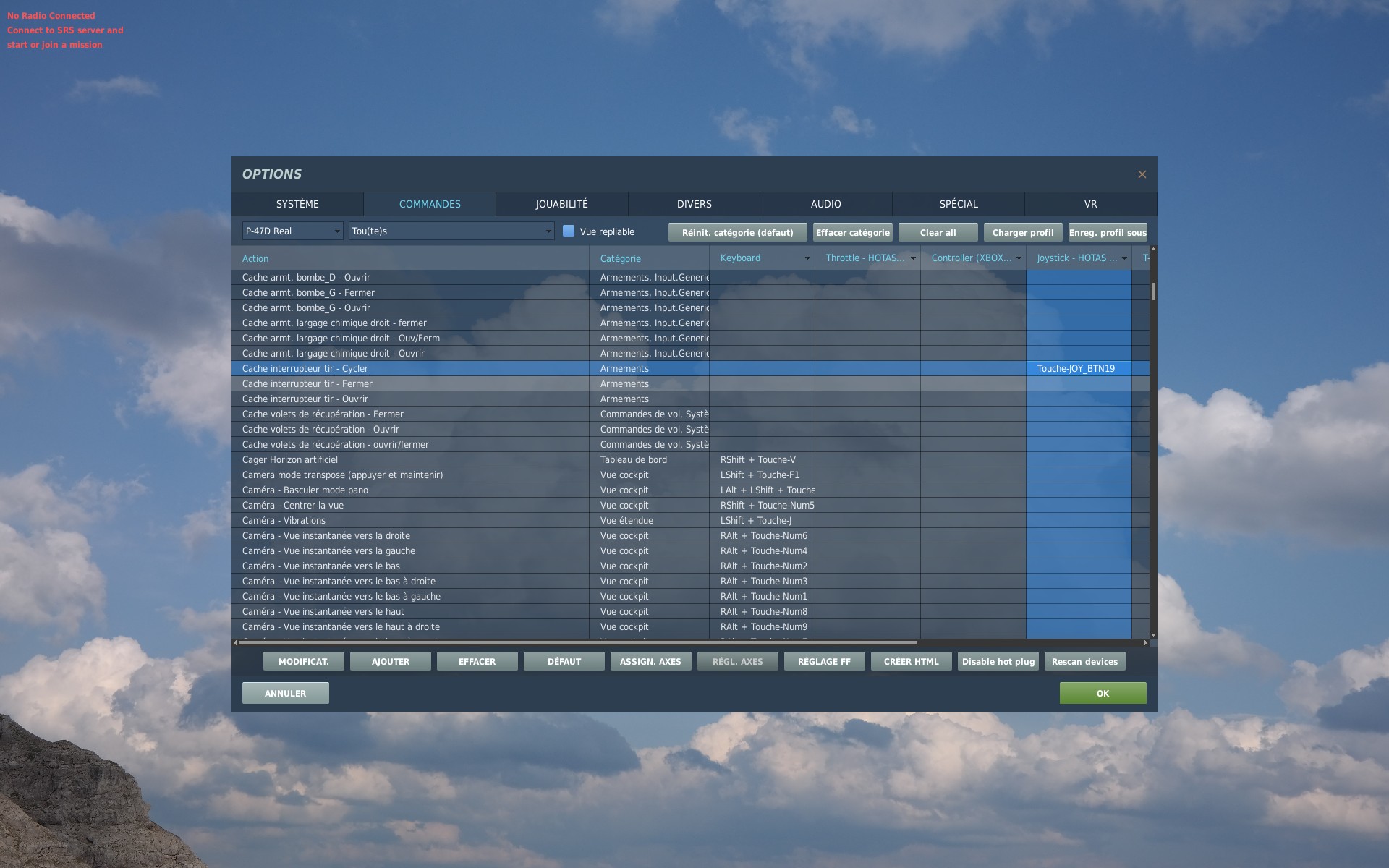Click the scroll-up arrow of command list
This screenshot has width=1389, height=868.
point(1153,249)
